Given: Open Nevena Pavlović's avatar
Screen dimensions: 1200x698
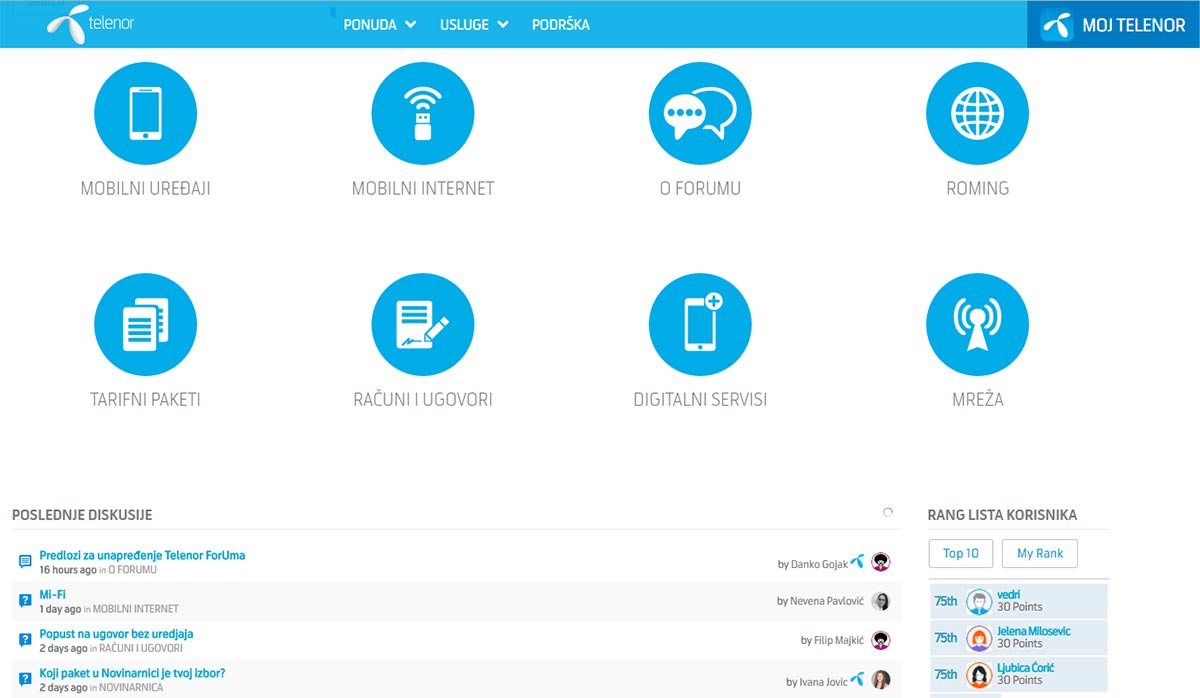Looking at the screenshot, I should point(880,601).
